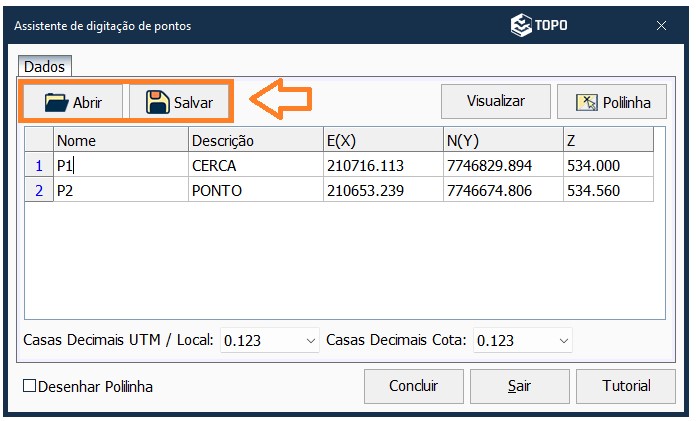Open Casas Decimais UTM / Local dropdown

coord(308,341)
